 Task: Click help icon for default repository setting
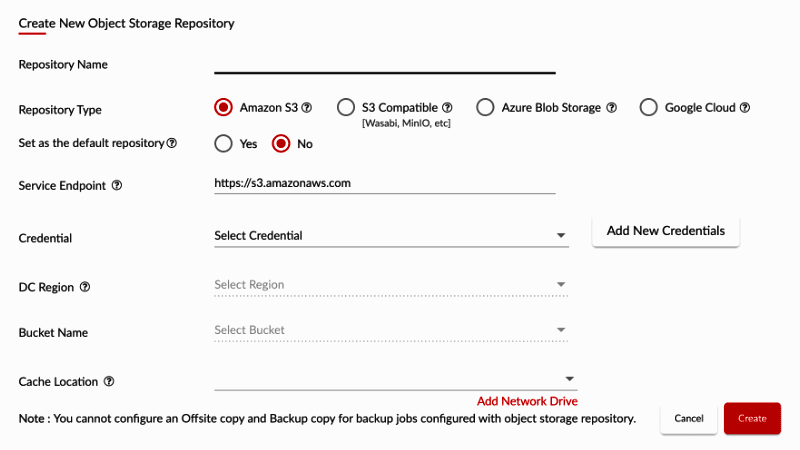coord(172,143)
